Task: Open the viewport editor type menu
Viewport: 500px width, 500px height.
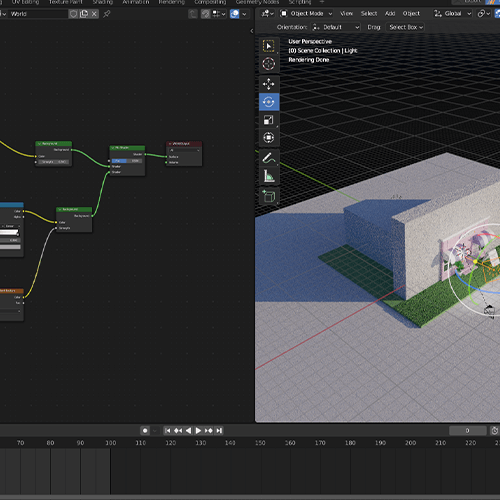Action: tap(267, 14)
